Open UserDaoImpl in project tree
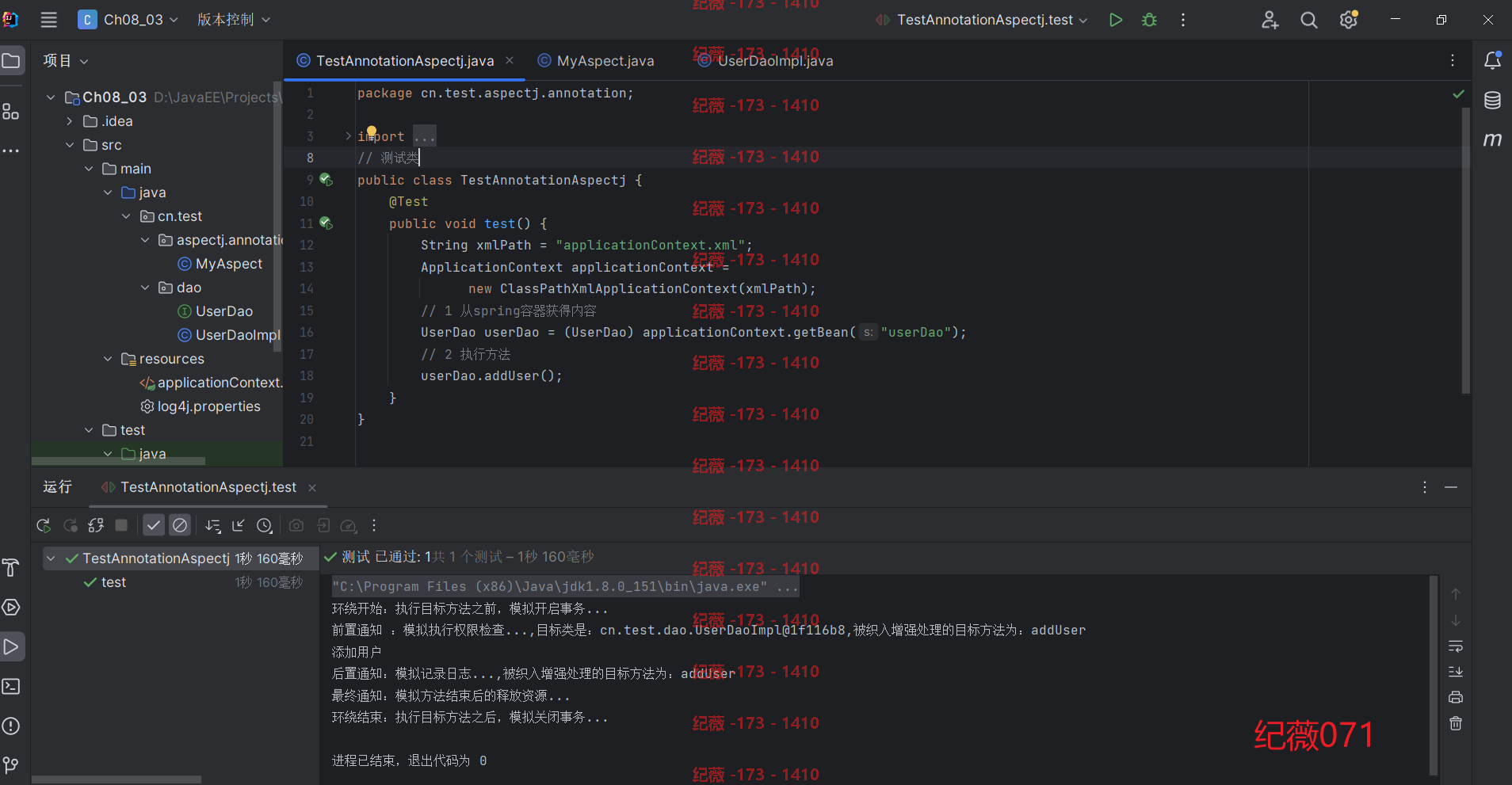 [229, 335]
